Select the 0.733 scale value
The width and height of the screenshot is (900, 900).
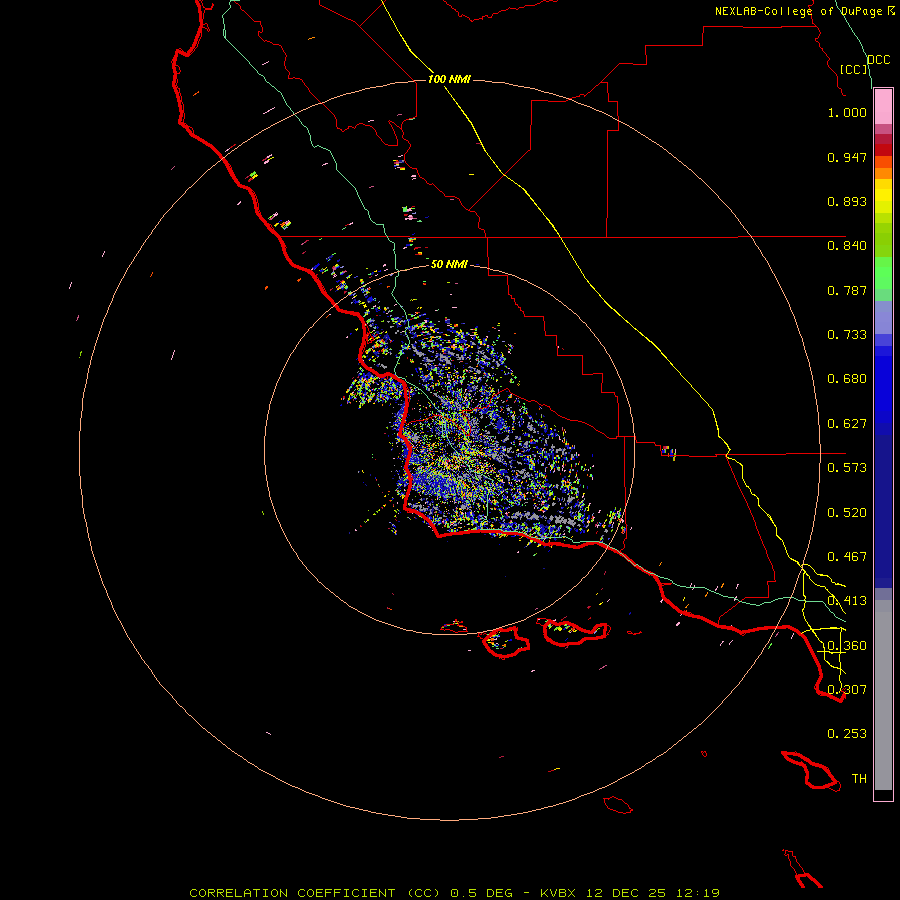click(847, 335)
